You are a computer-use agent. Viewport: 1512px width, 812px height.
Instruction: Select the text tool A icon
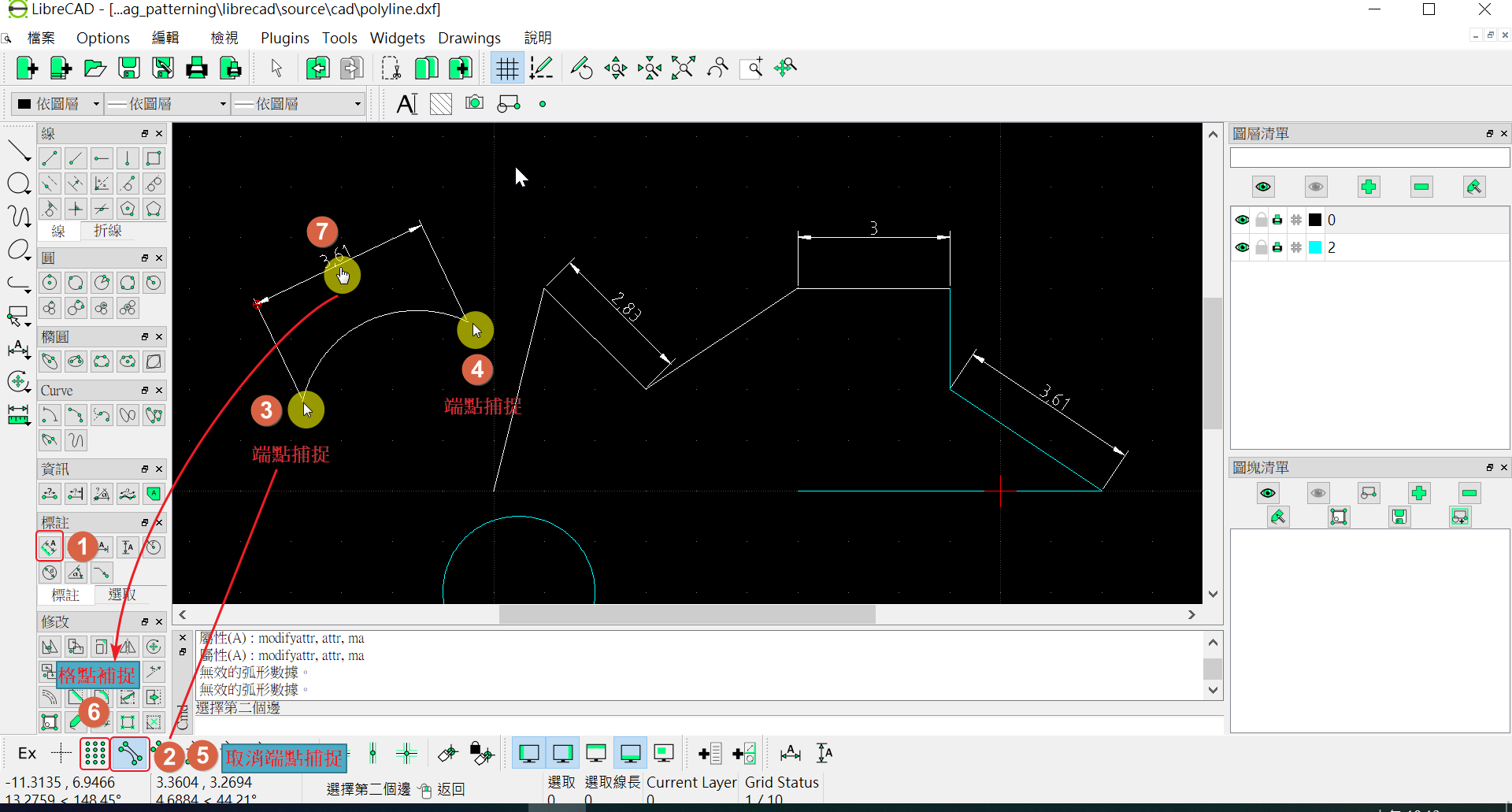407,104
